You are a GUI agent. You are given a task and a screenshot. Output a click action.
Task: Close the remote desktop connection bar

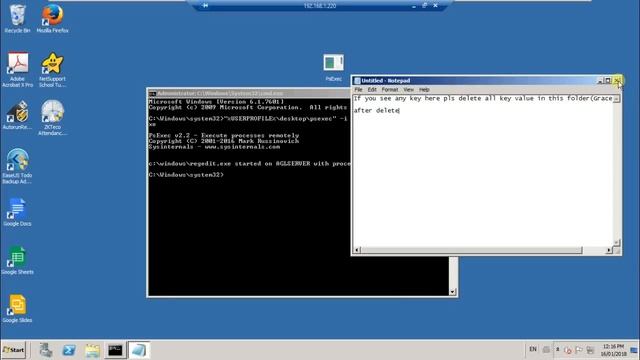tap(436, 6)
